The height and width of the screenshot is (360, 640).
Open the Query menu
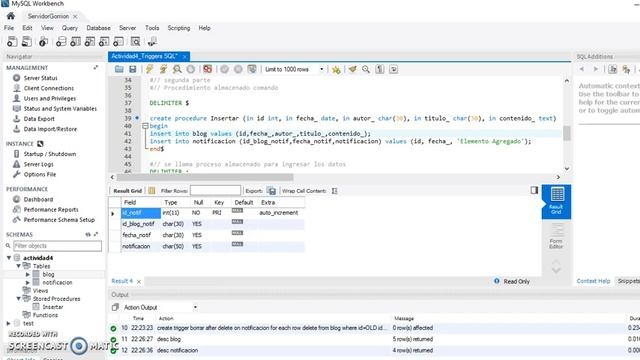point(70,28)
